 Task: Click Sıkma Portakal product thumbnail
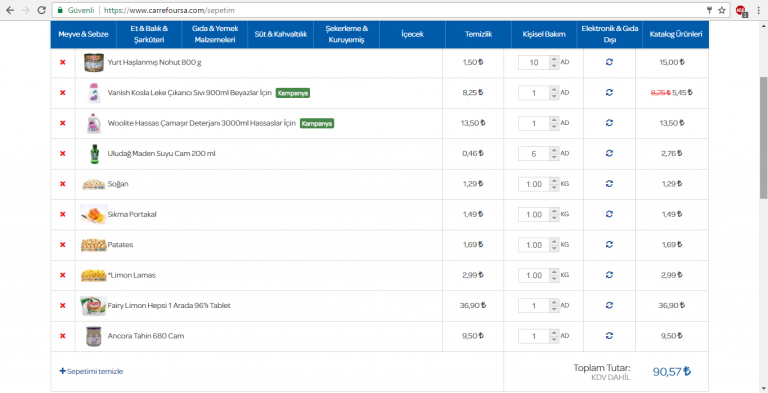click(94, 214)
